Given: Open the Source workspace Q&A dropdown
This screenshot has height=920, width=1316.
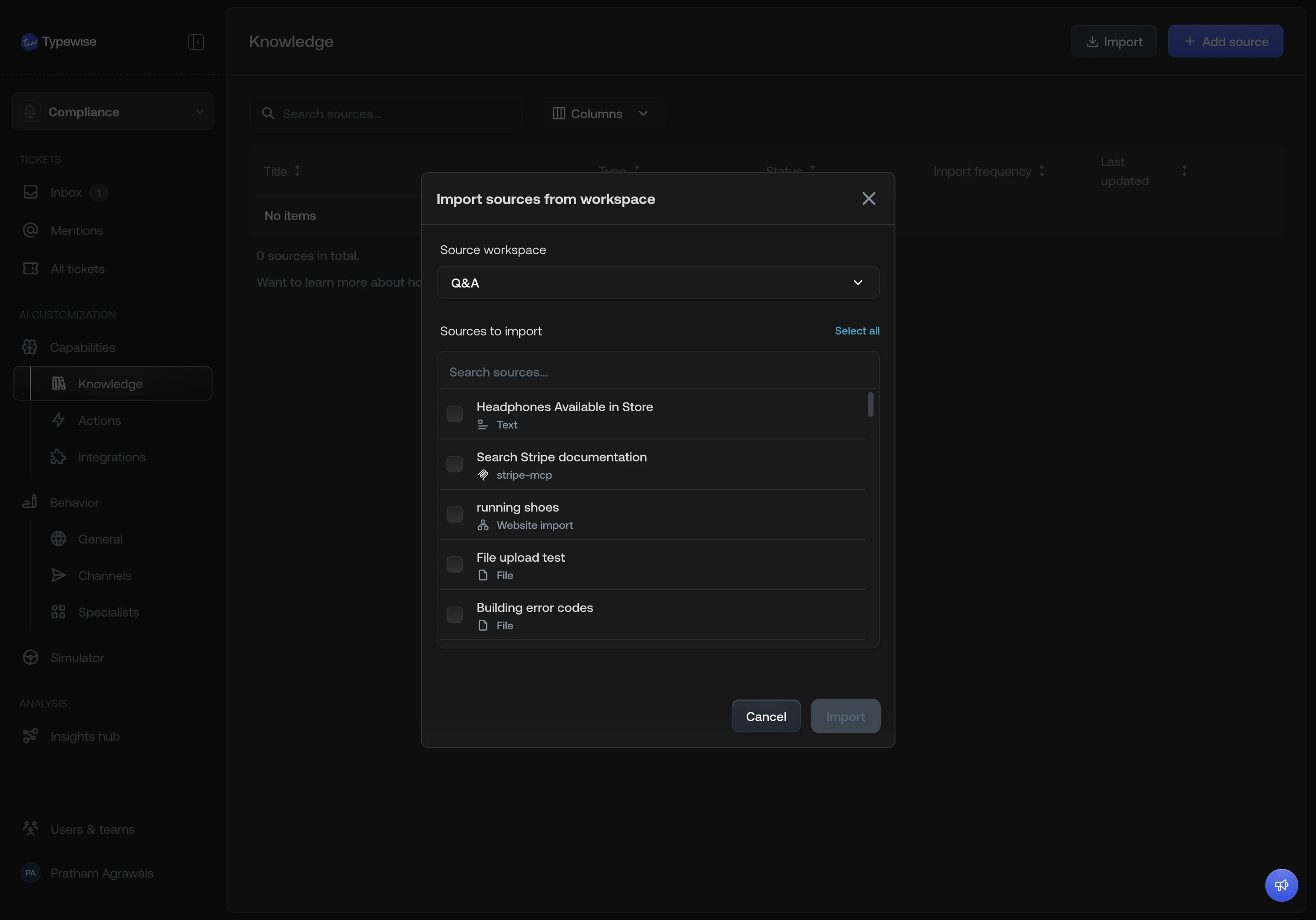Looking at the screenshot, I should tap(657, 282).
